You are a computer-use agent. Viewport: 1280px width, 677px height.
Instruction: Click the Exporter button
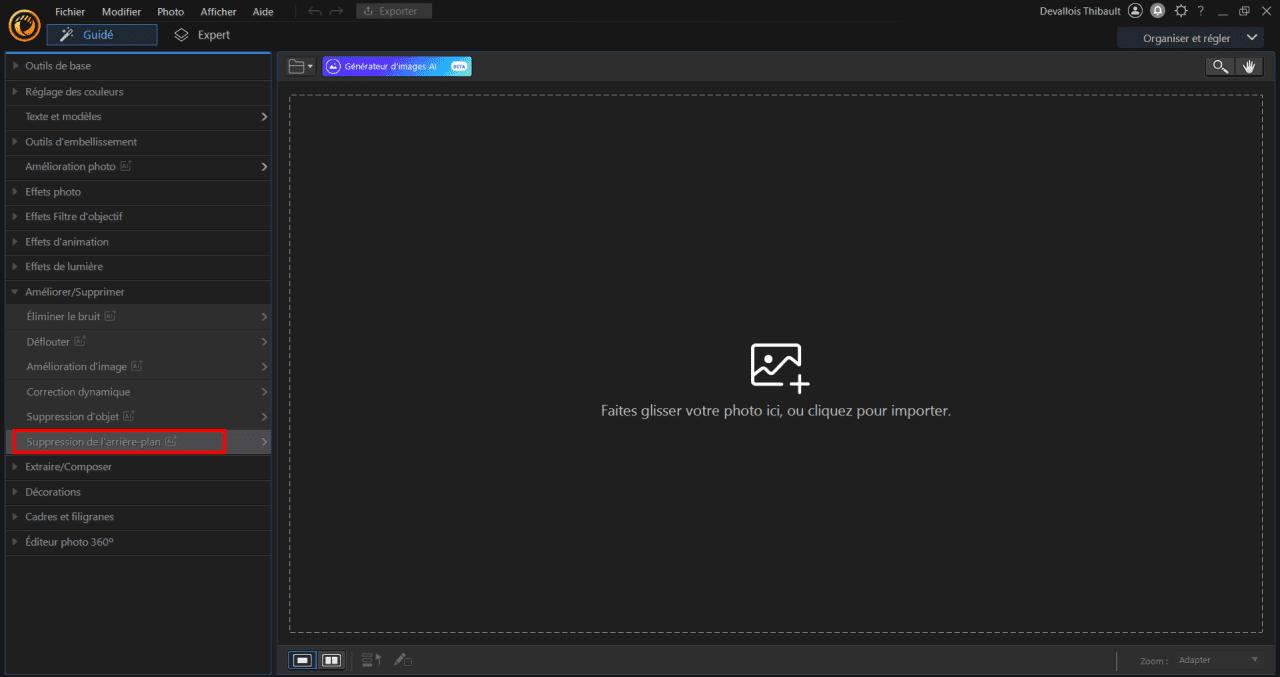(393, 11)
